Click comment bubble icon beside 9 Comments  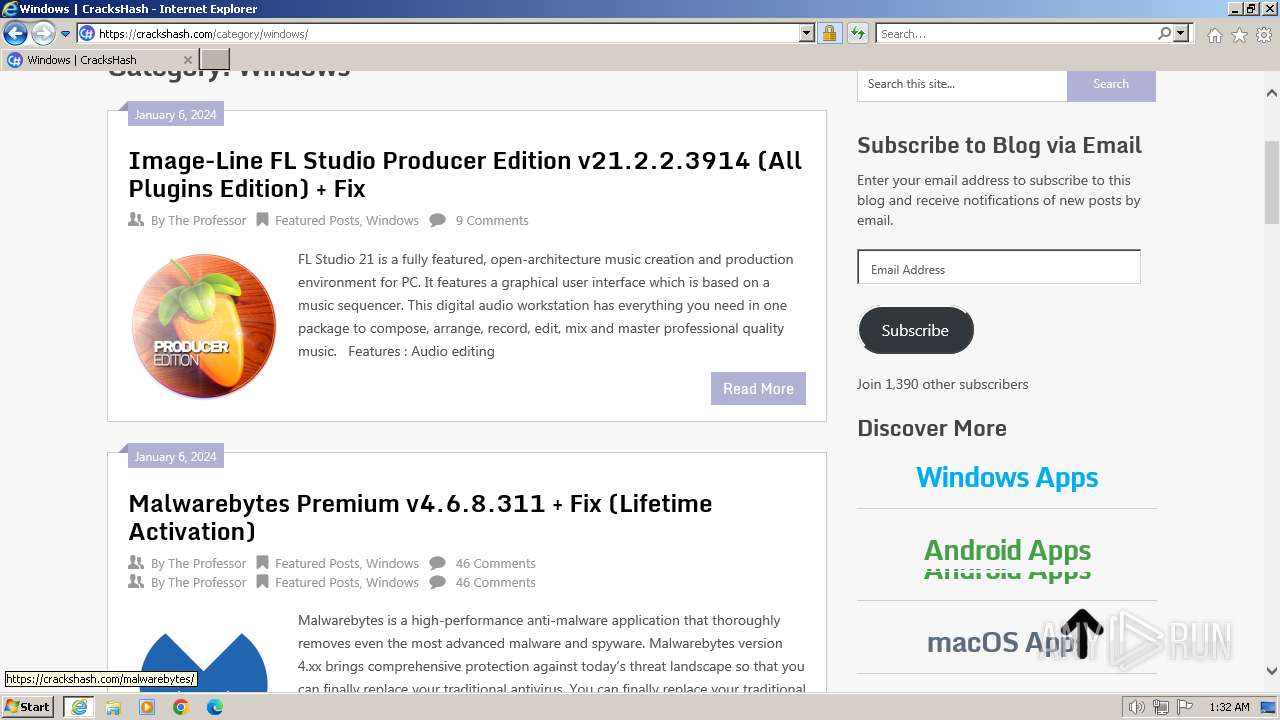tap(438, 220)
